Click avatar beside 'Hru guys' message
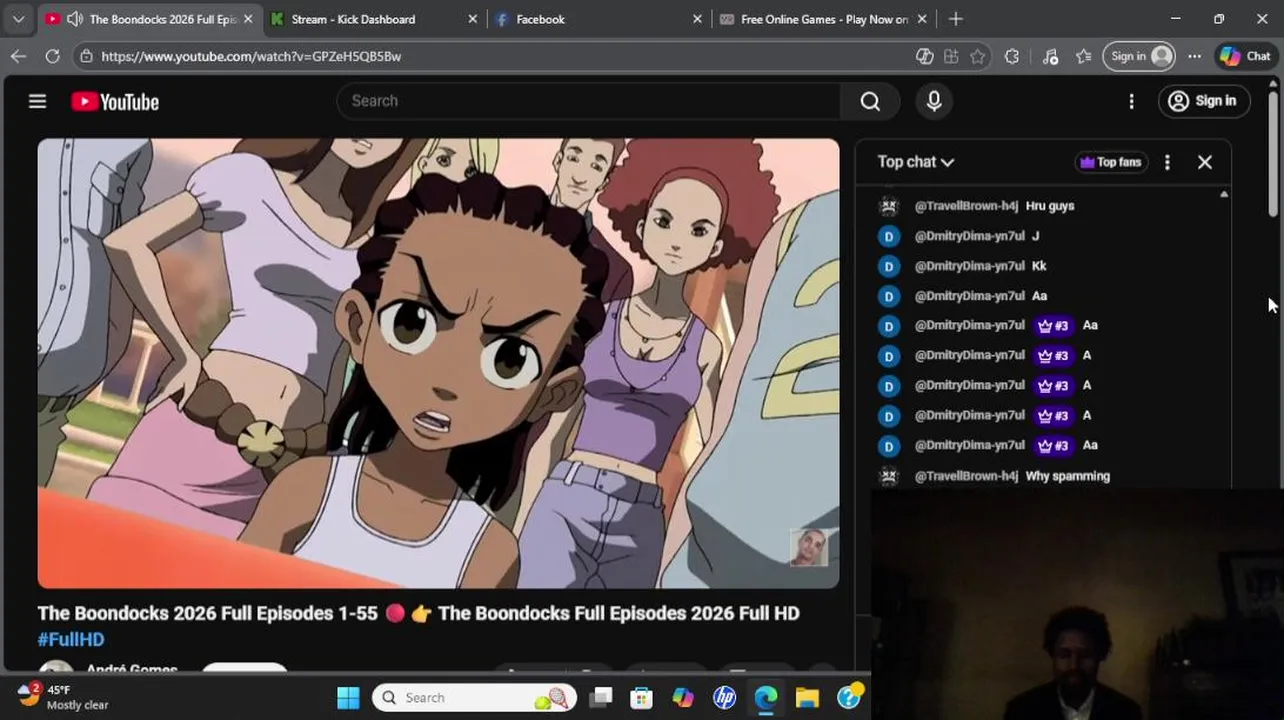Image resolution: width=1284 pixels, height=720 pixels. (x=889, y=206)
